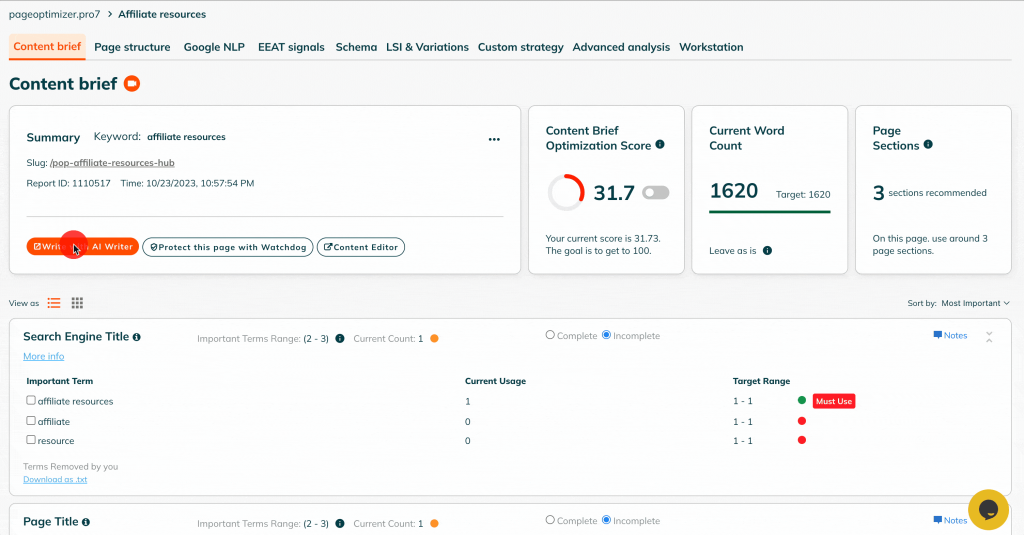The image size is (1024, 535).
Task: Click info icon beside Search Engine Title heading
Action: pos(136,337)
